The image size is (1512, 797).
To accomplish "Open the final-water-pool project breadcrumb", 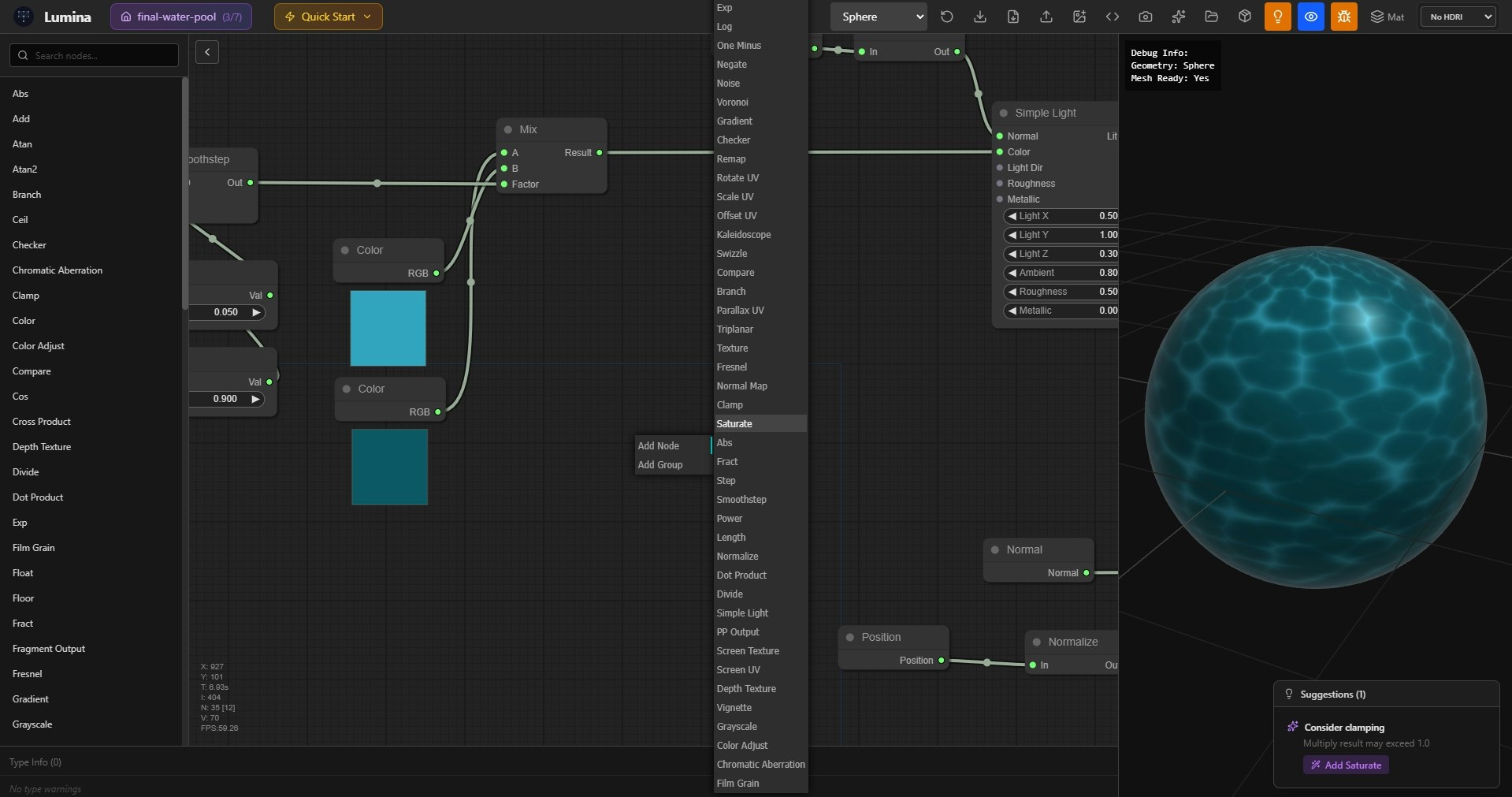I will [x=180, y=16].
